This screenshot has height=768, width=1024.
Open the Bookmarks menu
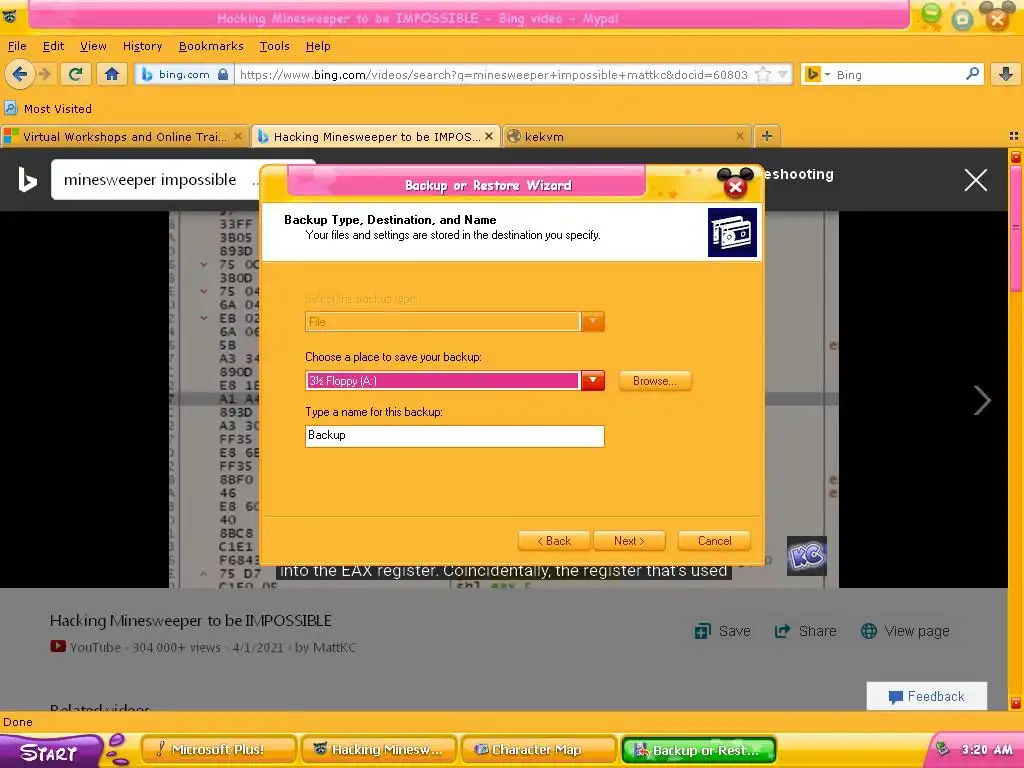coord(211,46)
